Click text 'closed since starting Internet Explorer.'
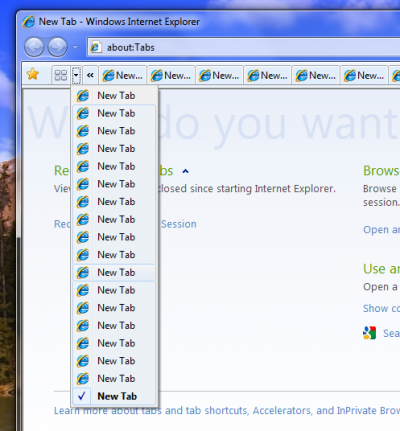Screen dimensions: 400x431 coord(246,189)
